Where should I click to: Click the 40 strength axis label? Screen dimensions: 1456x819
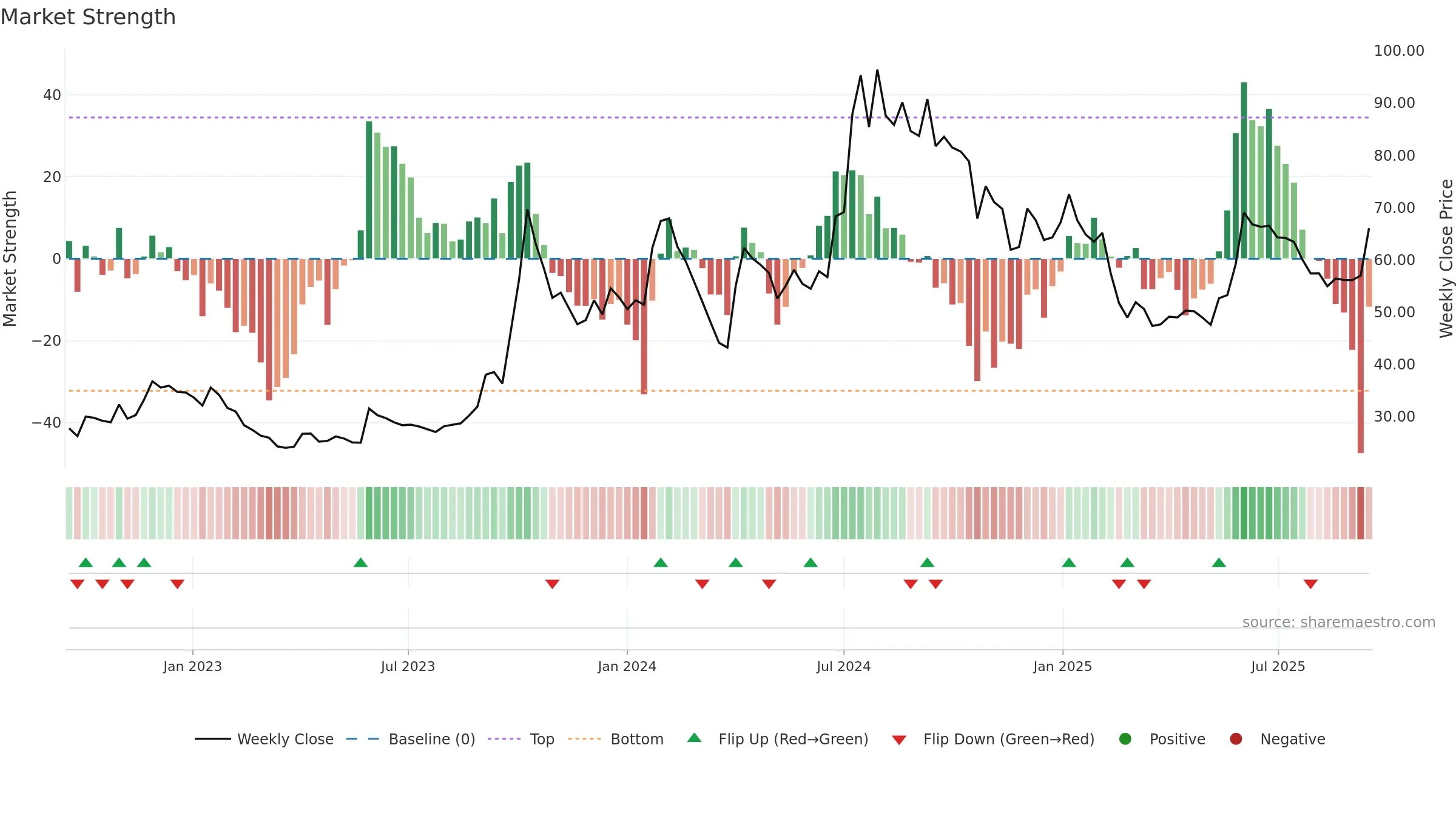point(52,95)
